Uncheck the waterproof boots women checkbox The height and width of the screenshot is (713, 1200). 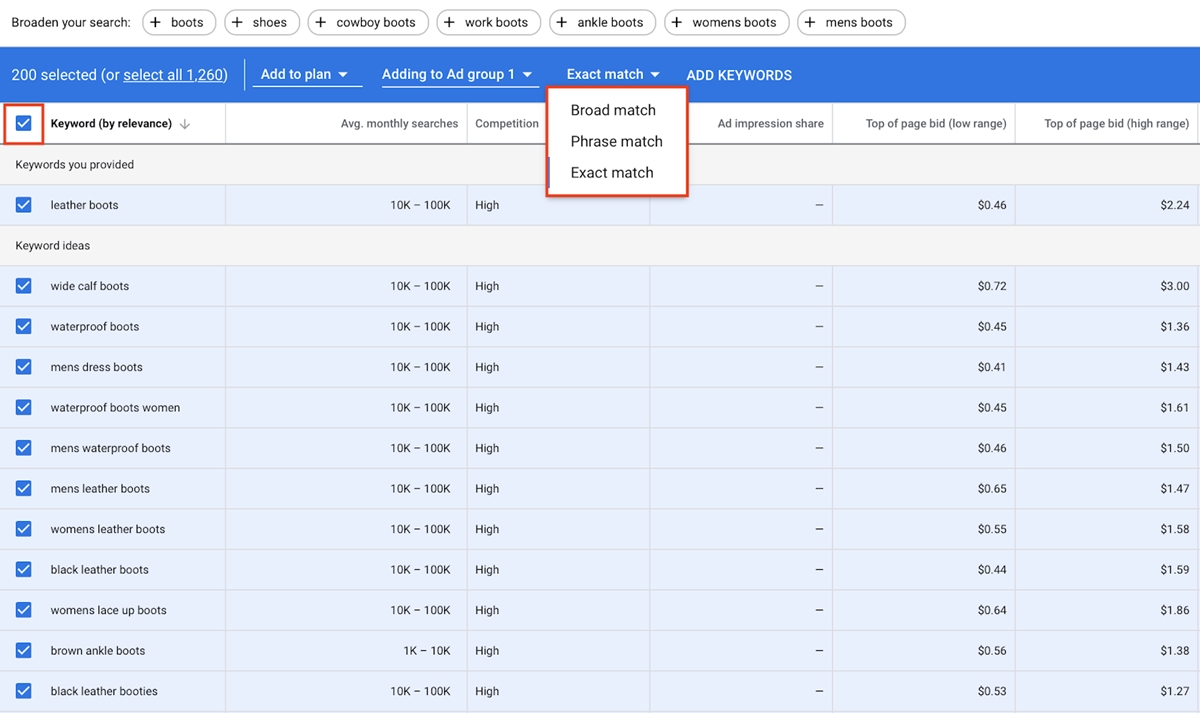24,408
